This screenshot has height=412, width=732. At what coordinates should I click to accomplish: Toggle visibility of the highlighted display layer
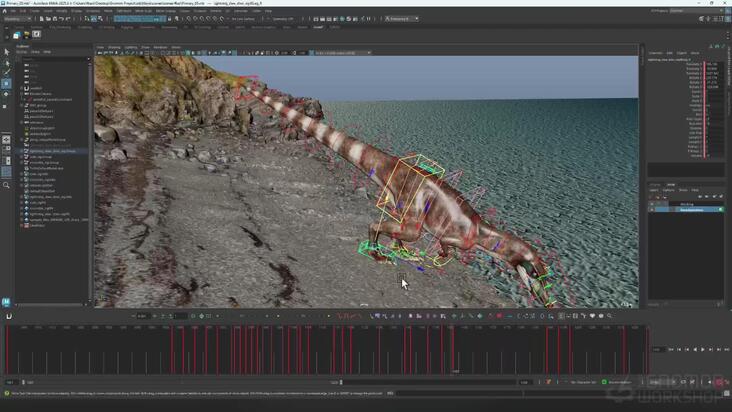[x=653, y=209]
